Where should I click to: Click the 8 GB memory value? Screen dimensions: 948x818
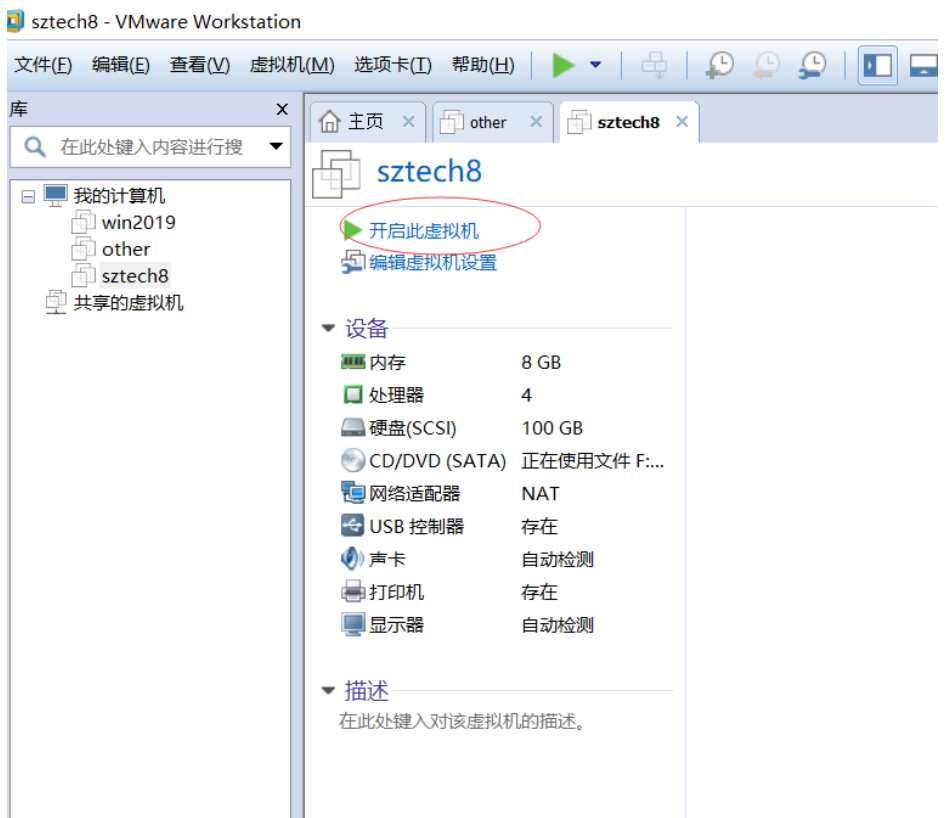coord(541,363)
